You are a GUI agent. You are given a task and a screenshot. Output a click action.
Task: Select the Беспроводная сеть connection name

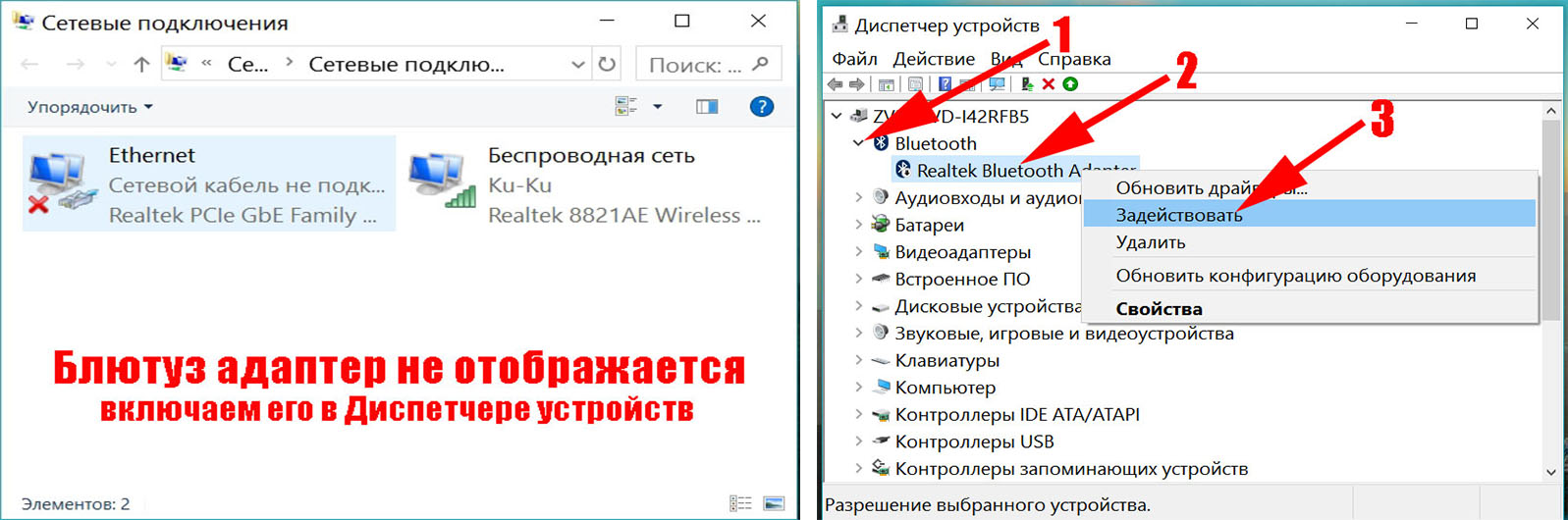point(591,155)
